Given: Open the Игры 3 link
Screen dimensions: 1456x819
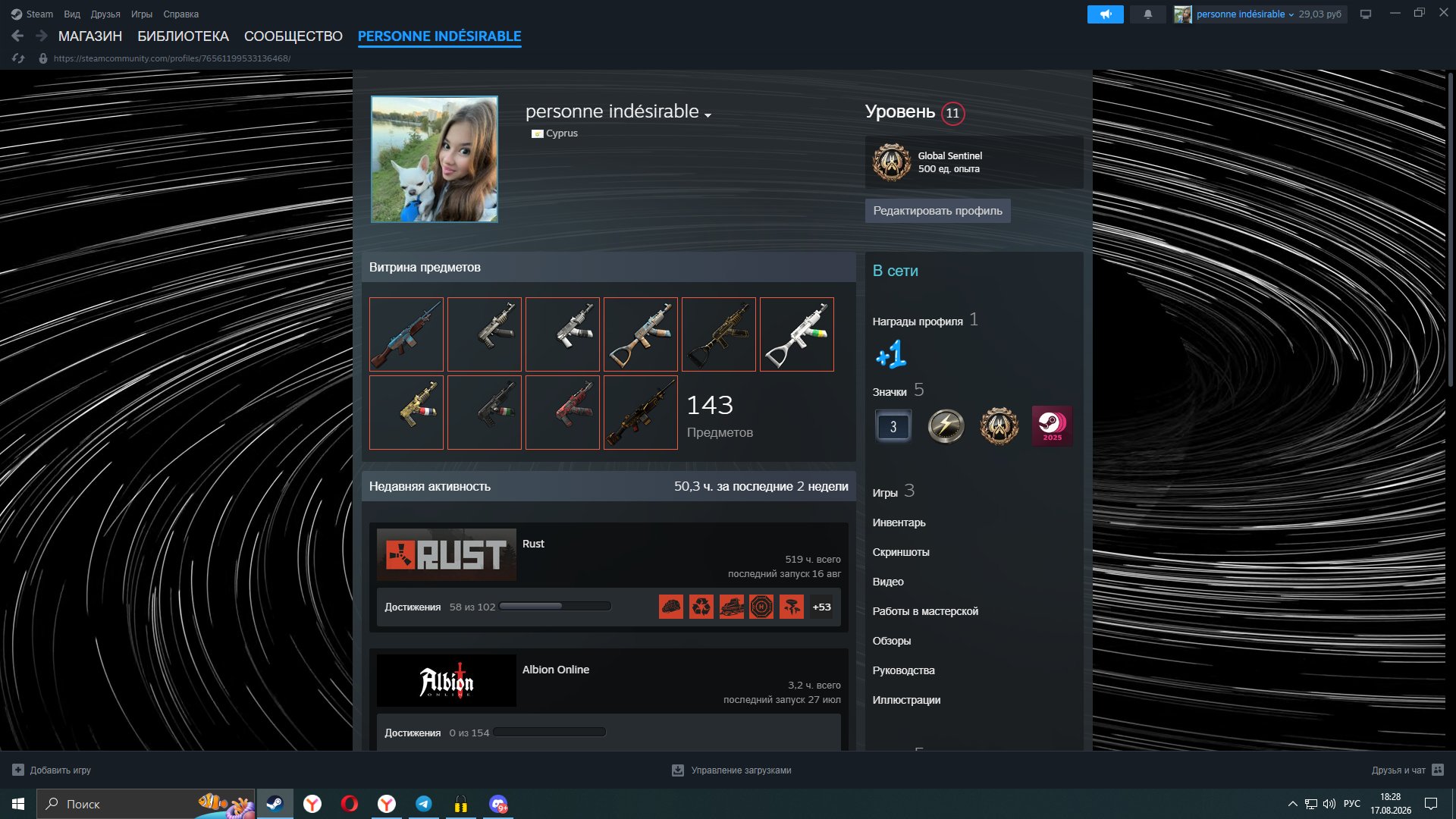Looking at the screenshot, I should 893,491.
